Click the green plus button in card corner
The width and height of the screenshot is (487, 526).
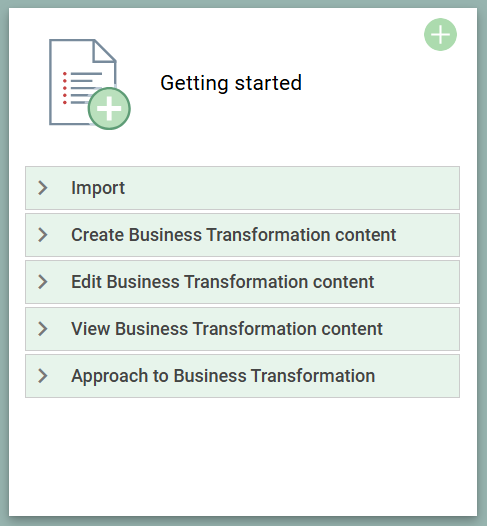point(440,35)
